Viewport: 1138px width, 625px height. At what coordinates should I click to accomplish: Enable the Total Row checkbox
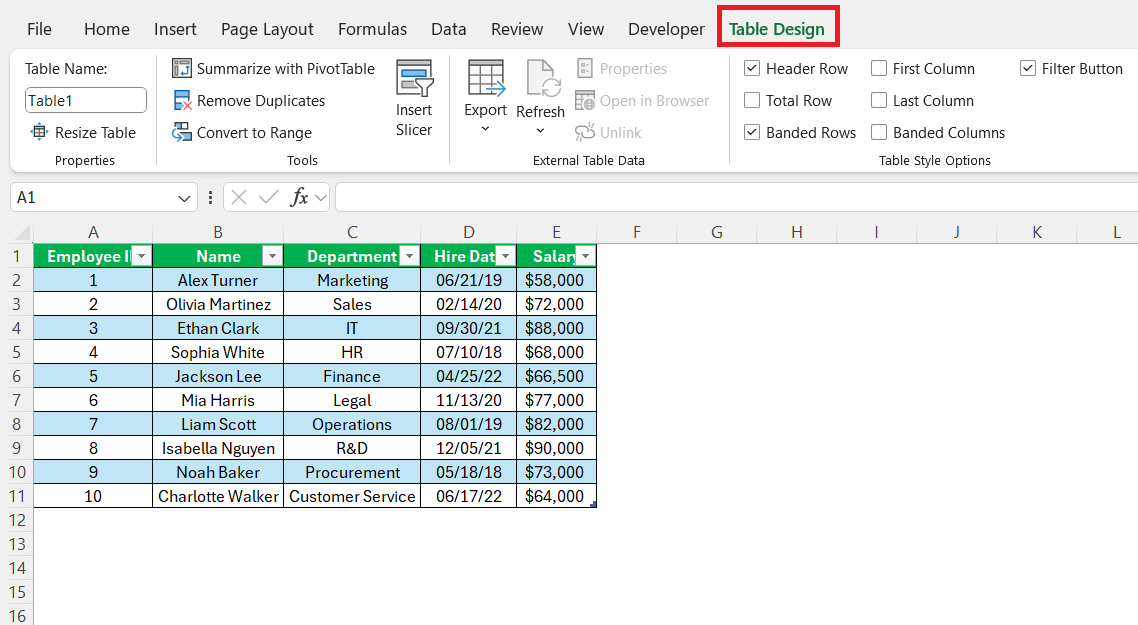tap(752, 100)
